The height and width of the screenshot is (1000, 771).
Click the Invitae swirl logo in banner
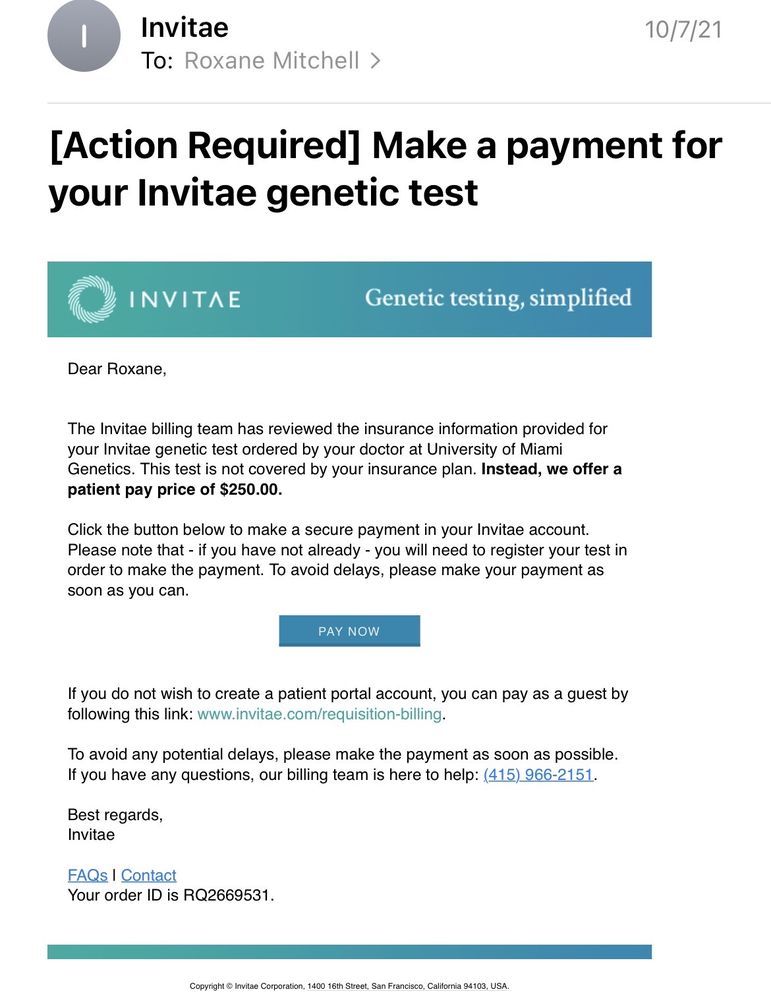[x=92, y=299]
